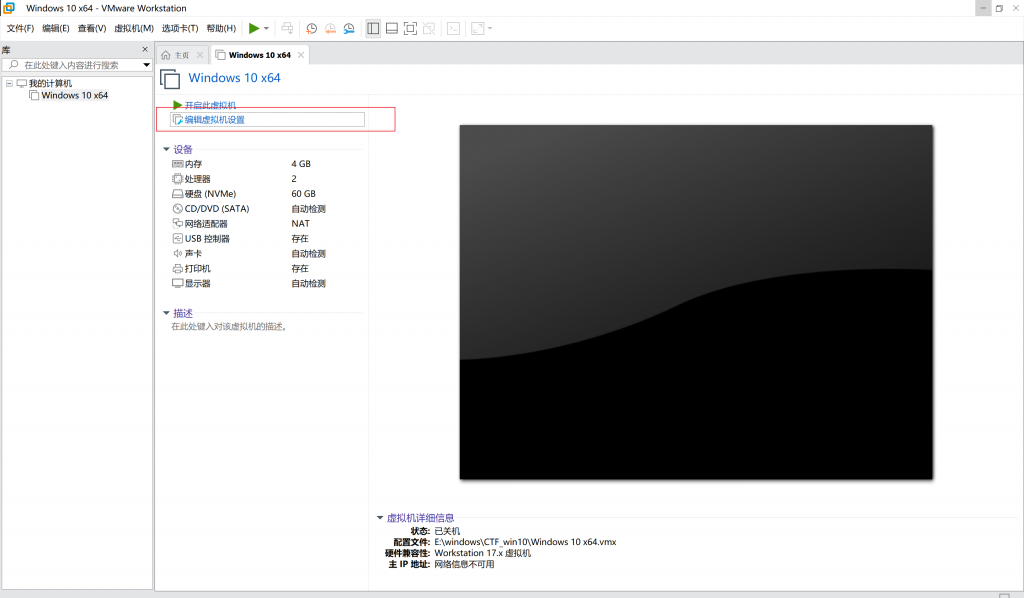Switch to the 主页 tab
The width and height of the screenshot is (1024, 598).
tap(176, 55)
